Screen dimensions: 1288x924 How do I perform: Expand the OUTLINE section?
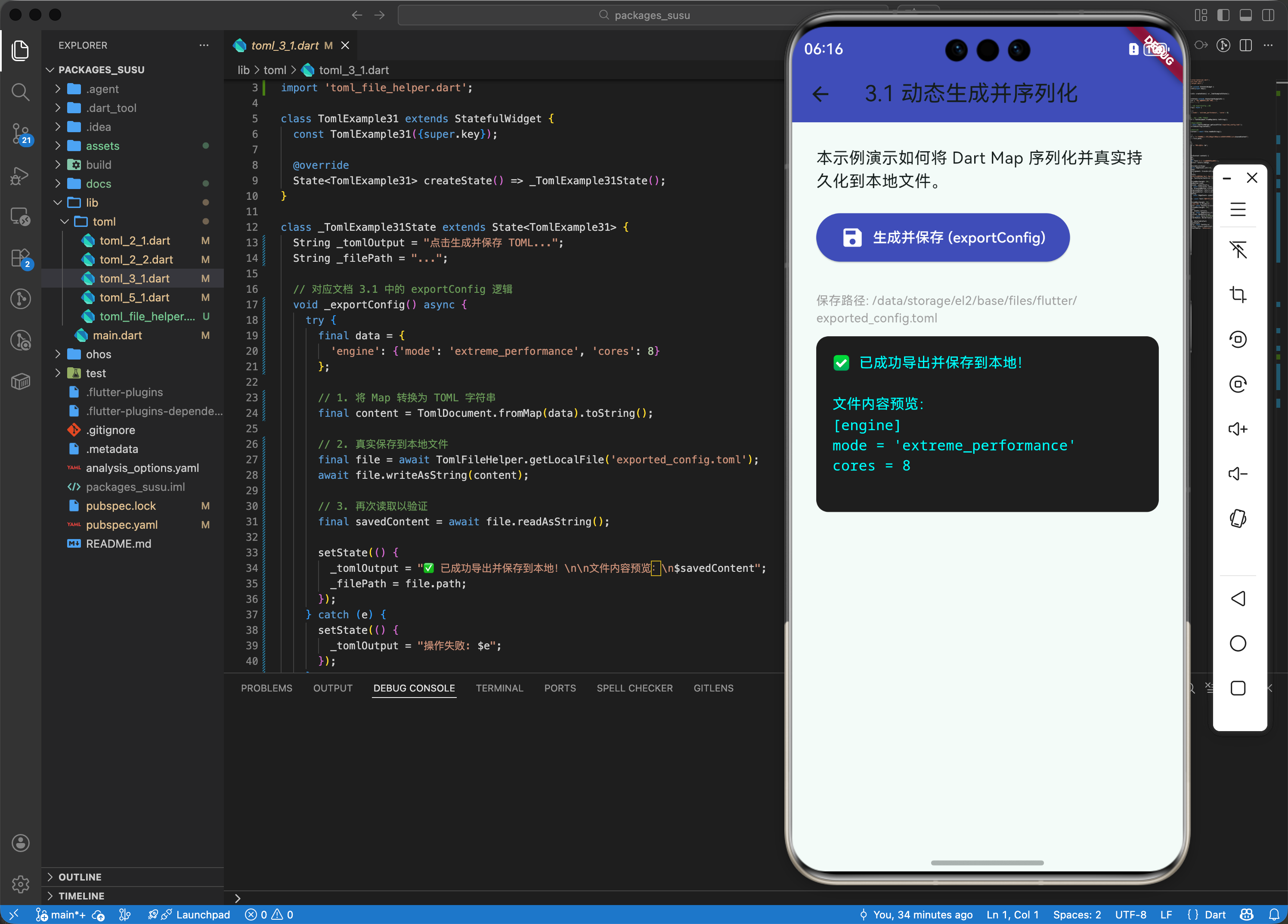(x=80, y=876)
